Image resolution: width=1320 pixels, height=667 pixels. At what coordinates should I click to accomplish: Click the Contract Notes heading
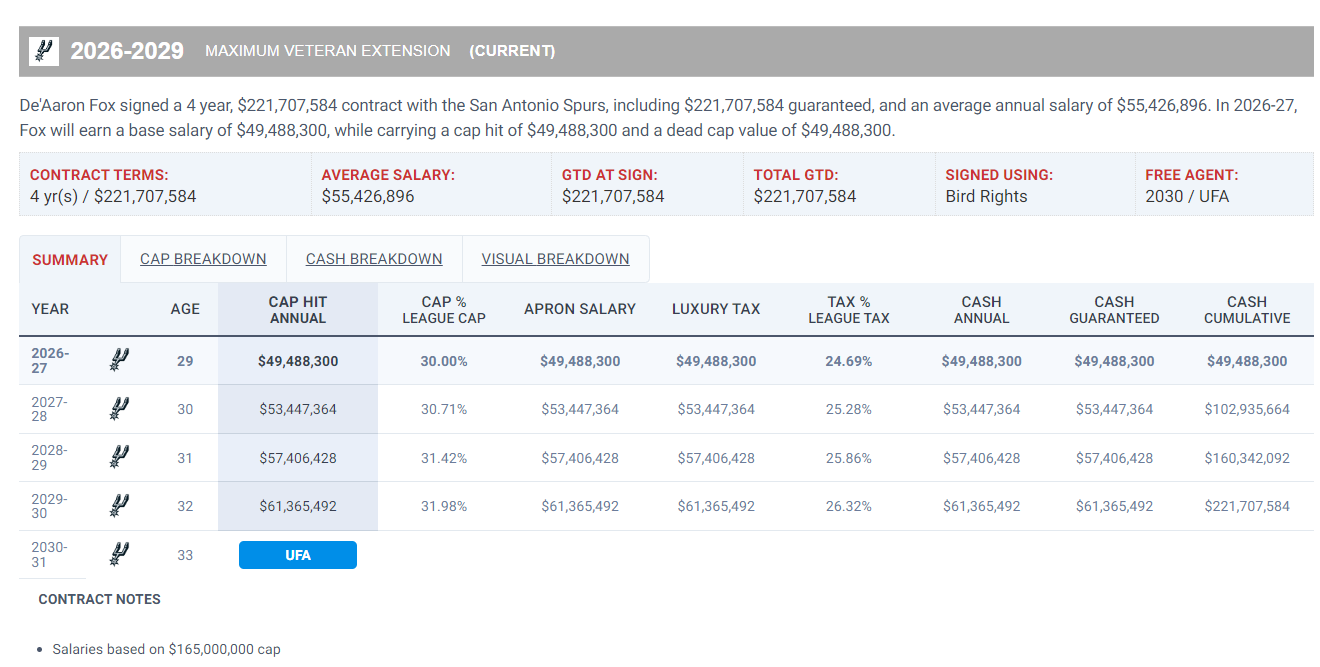coord(99,599)
